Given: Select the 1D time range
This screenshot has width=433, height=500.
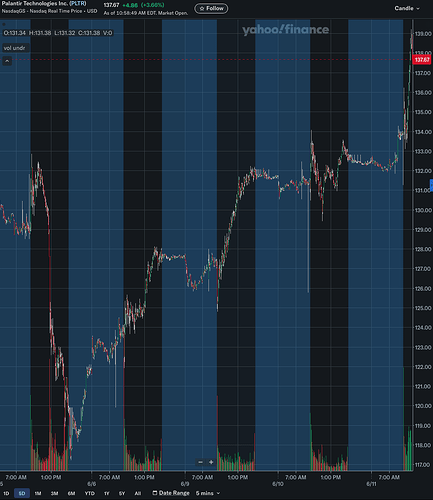Looking at the screenshot, I should (6, 493).
